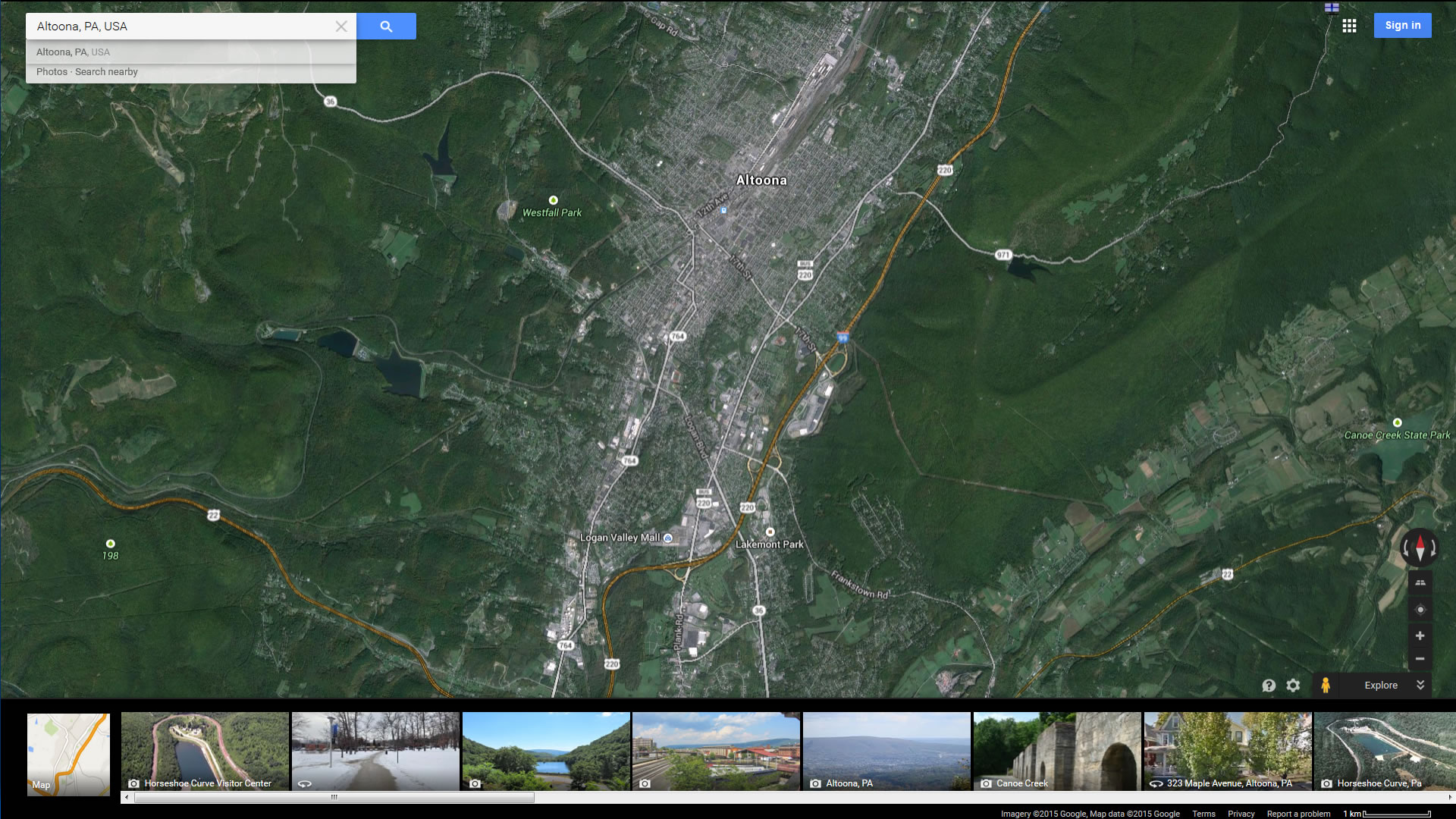Image resolution: width=1456 pixels, height=819 pixels.
Task: Open the Google apps grid
Action: (1349, 26)
